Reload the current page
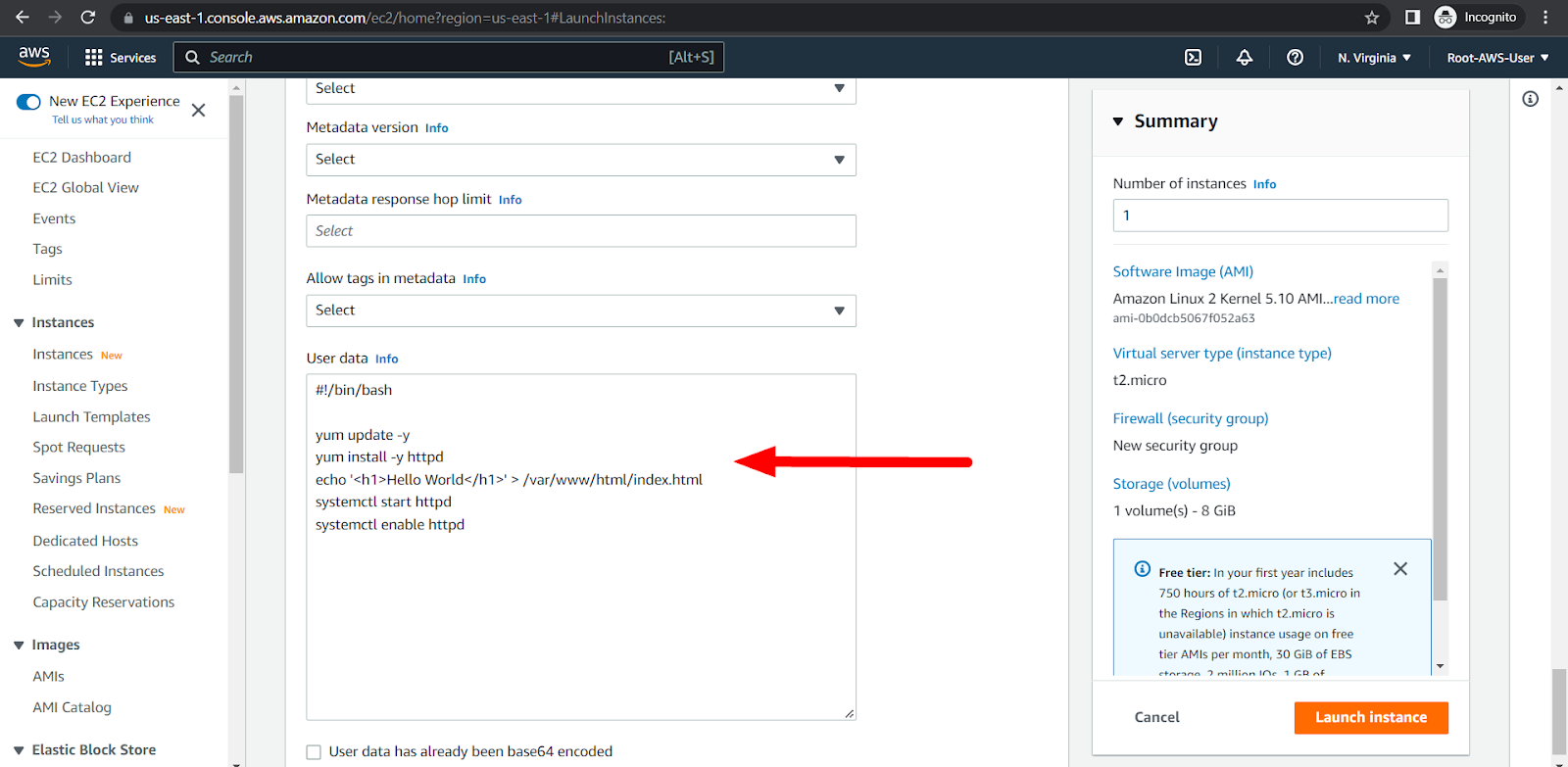1568x767 pixels. [x=88, y=18]
